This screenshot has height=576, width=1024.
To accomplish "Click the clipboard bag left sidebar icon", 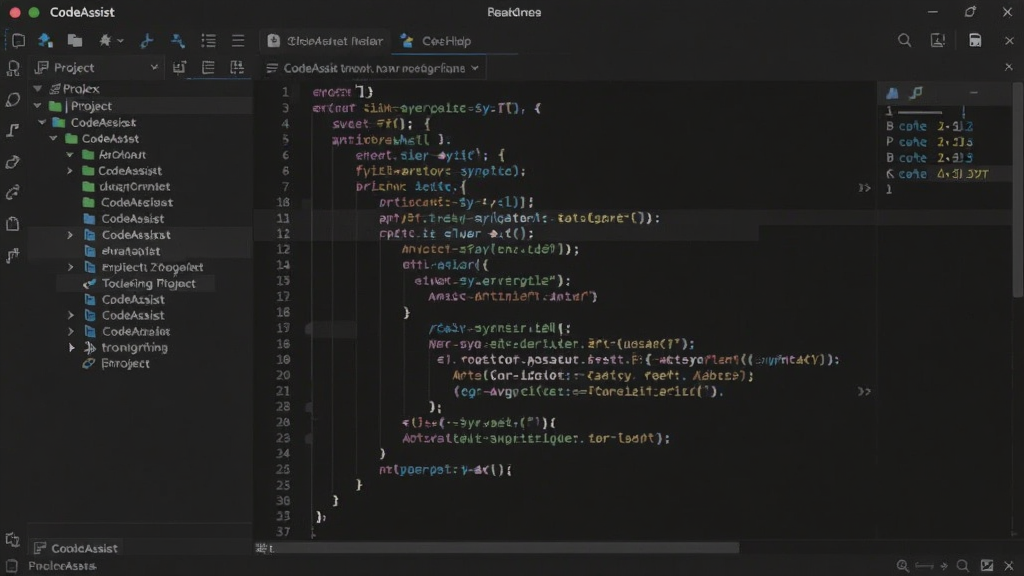I will coord(13,224).
